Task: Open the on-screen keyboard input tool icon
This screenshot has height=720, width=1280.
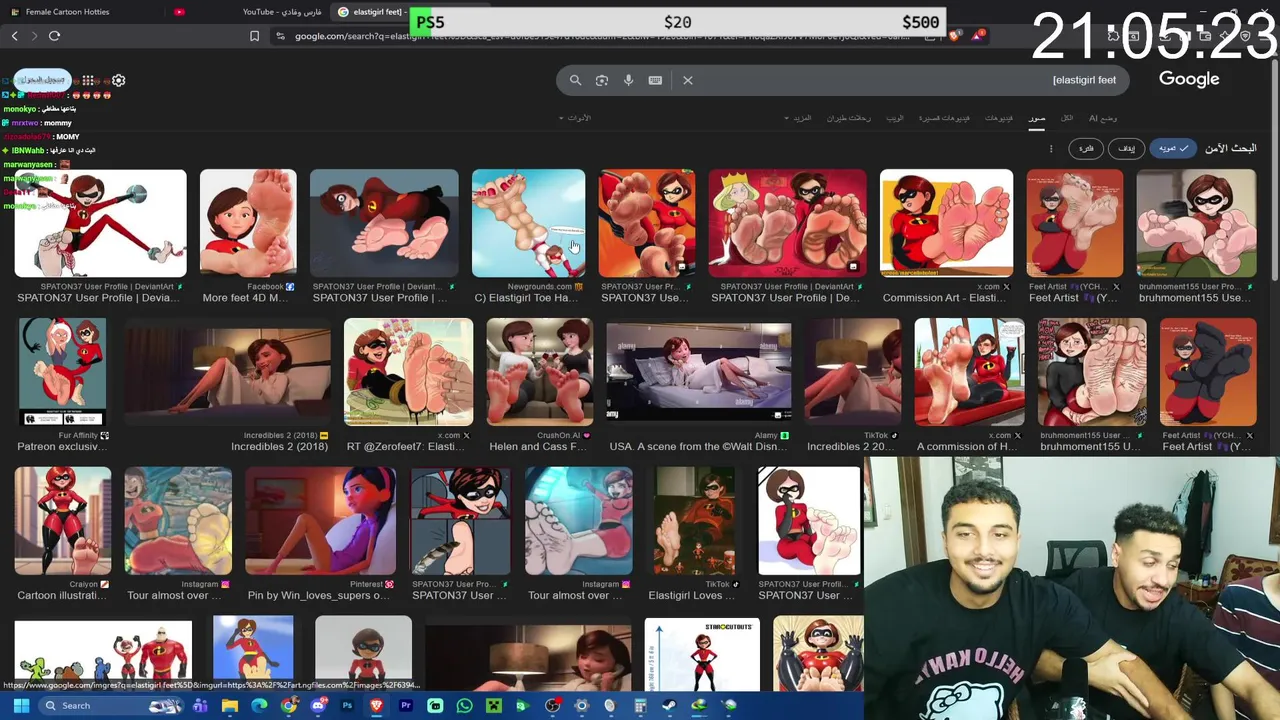Action: [x=655, y=80]
